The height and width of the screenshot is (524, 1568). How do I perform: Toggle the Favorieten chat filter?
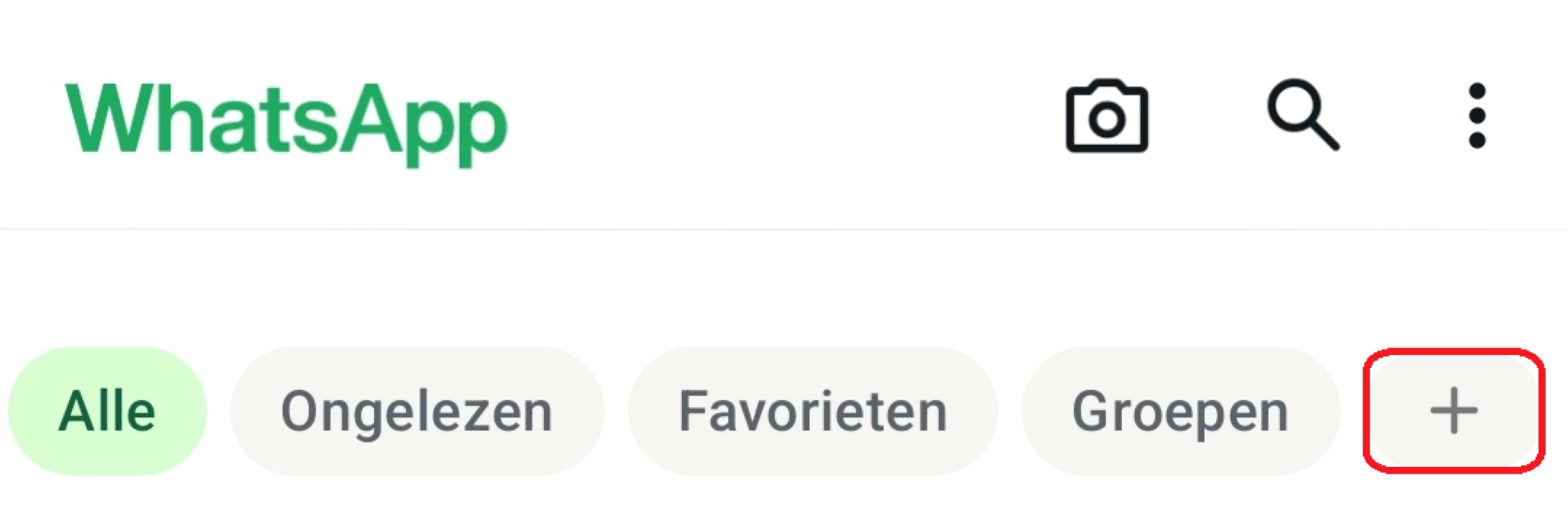pyautogui.click(x=813, y=411)
